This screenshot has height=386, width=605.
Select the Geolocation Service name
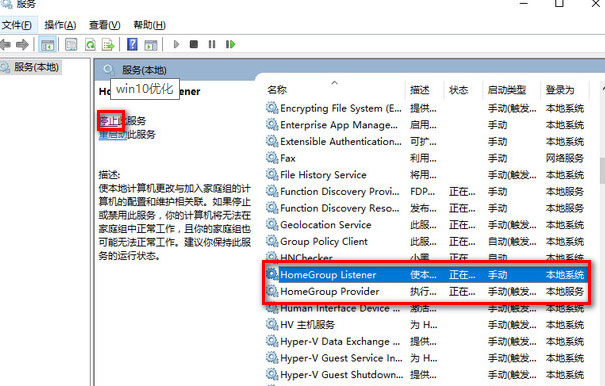(x=326, y=225)
